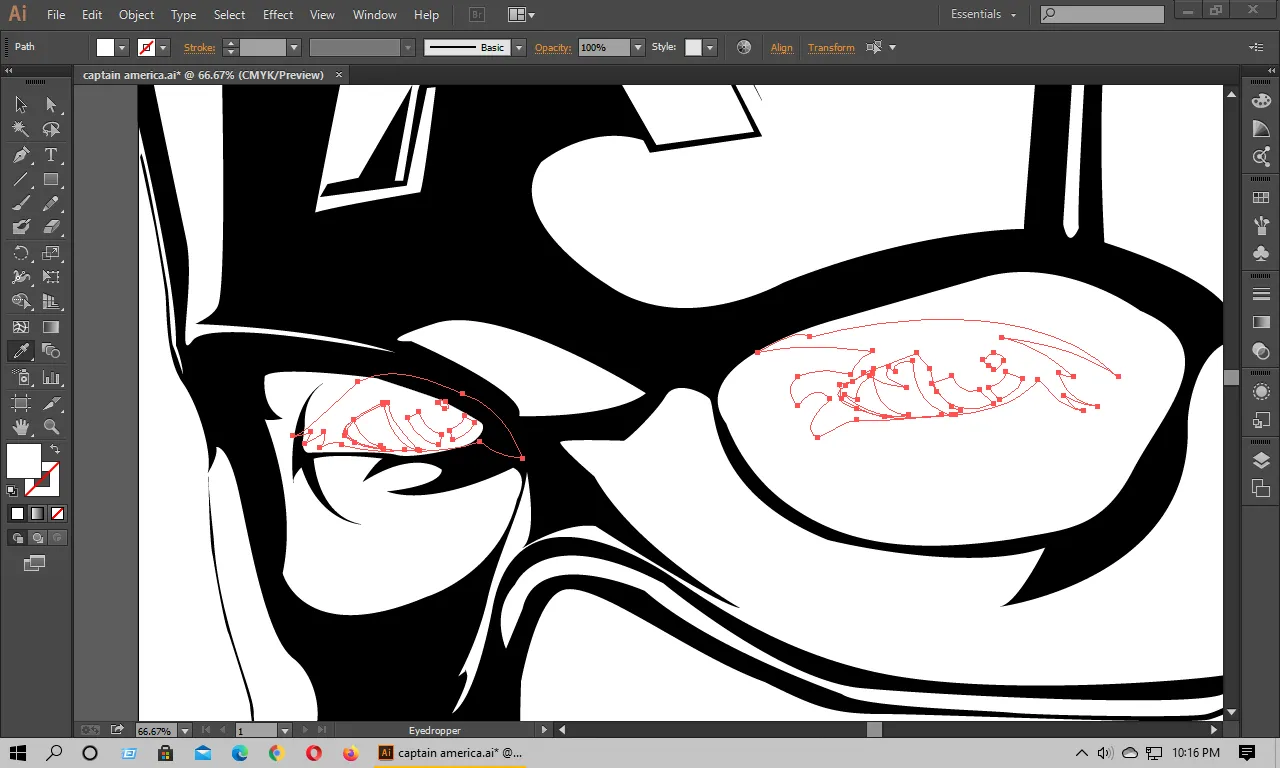Screen dimensions: 1280x768
Task: Swap fill and stroke colors
Action: coord(56,449)
